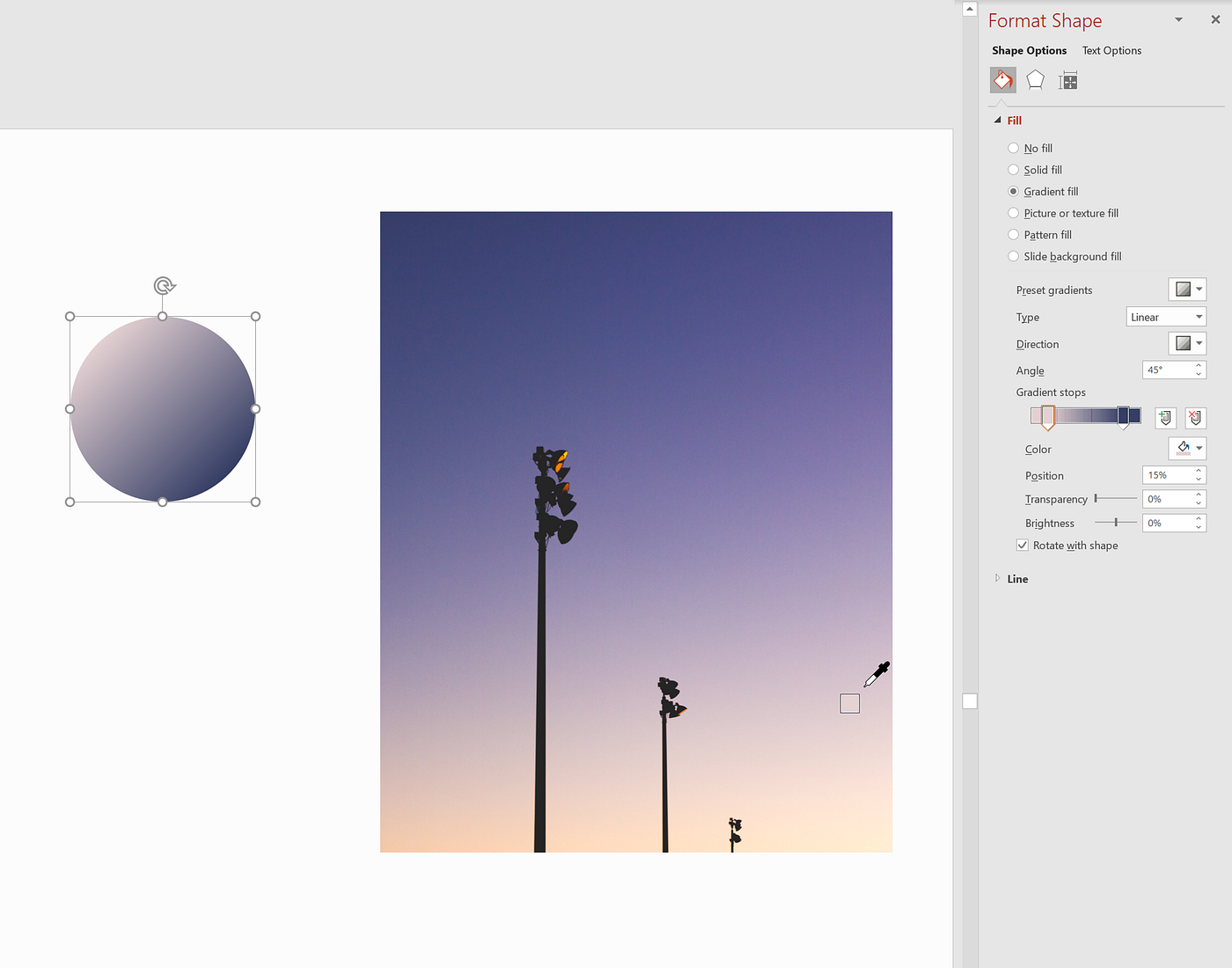The width and height of the screenshot is (1232, 968).
Task: Select the Solid fill option
Action: pos(1035,170)
